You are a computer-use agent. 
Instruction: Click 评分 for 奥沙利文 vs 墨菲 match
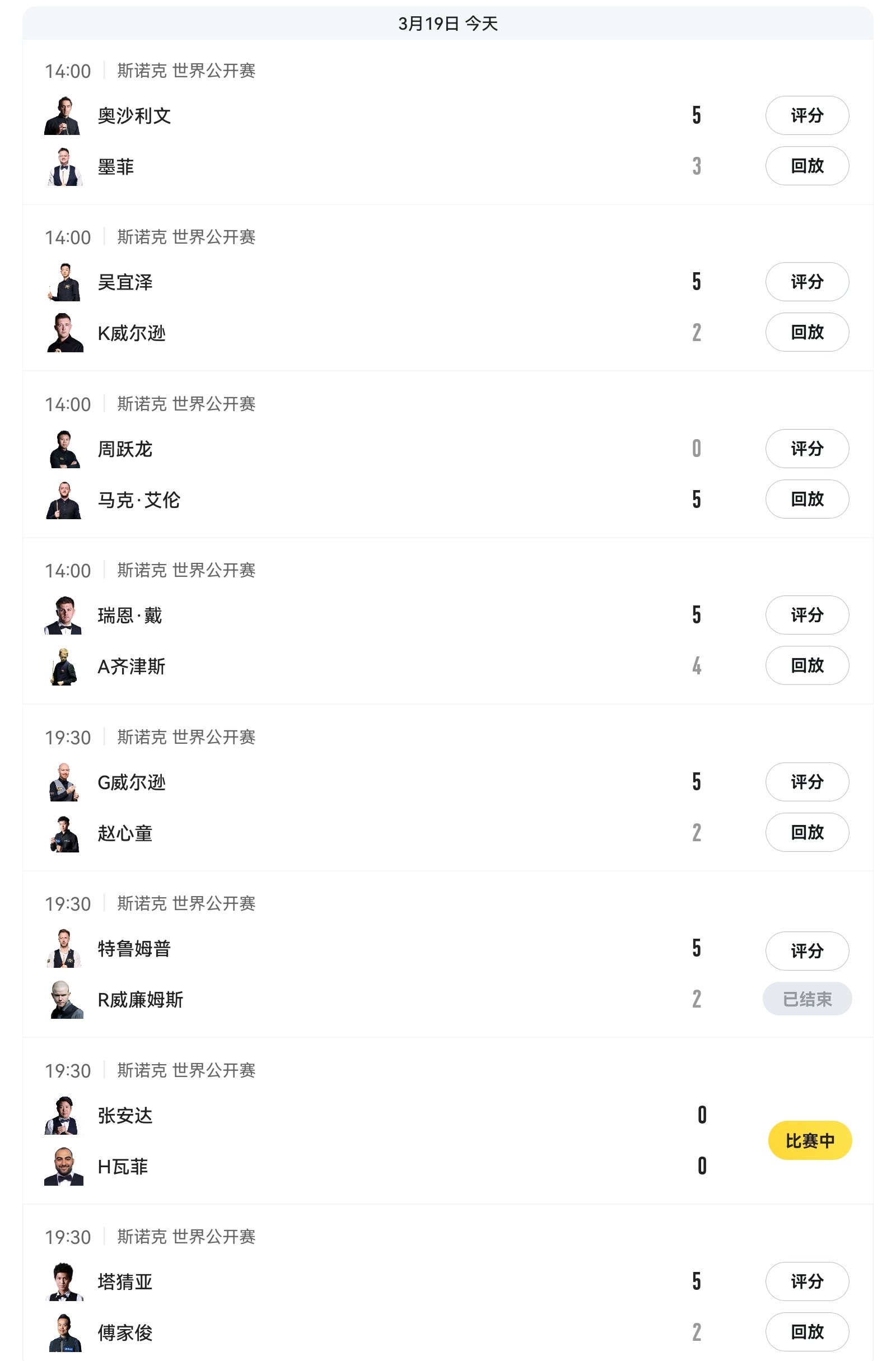point(807,115)
